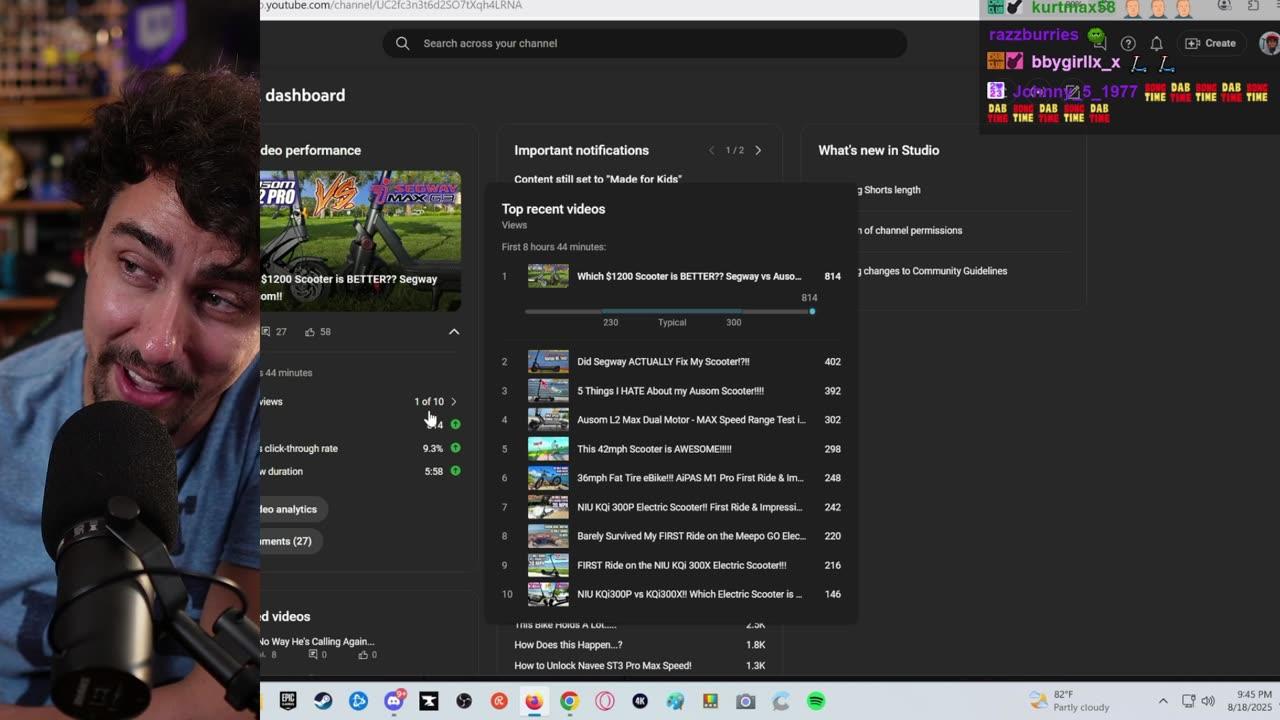Open No Way He's Calling Again video
1280x720 pixels.
(318, 642)
